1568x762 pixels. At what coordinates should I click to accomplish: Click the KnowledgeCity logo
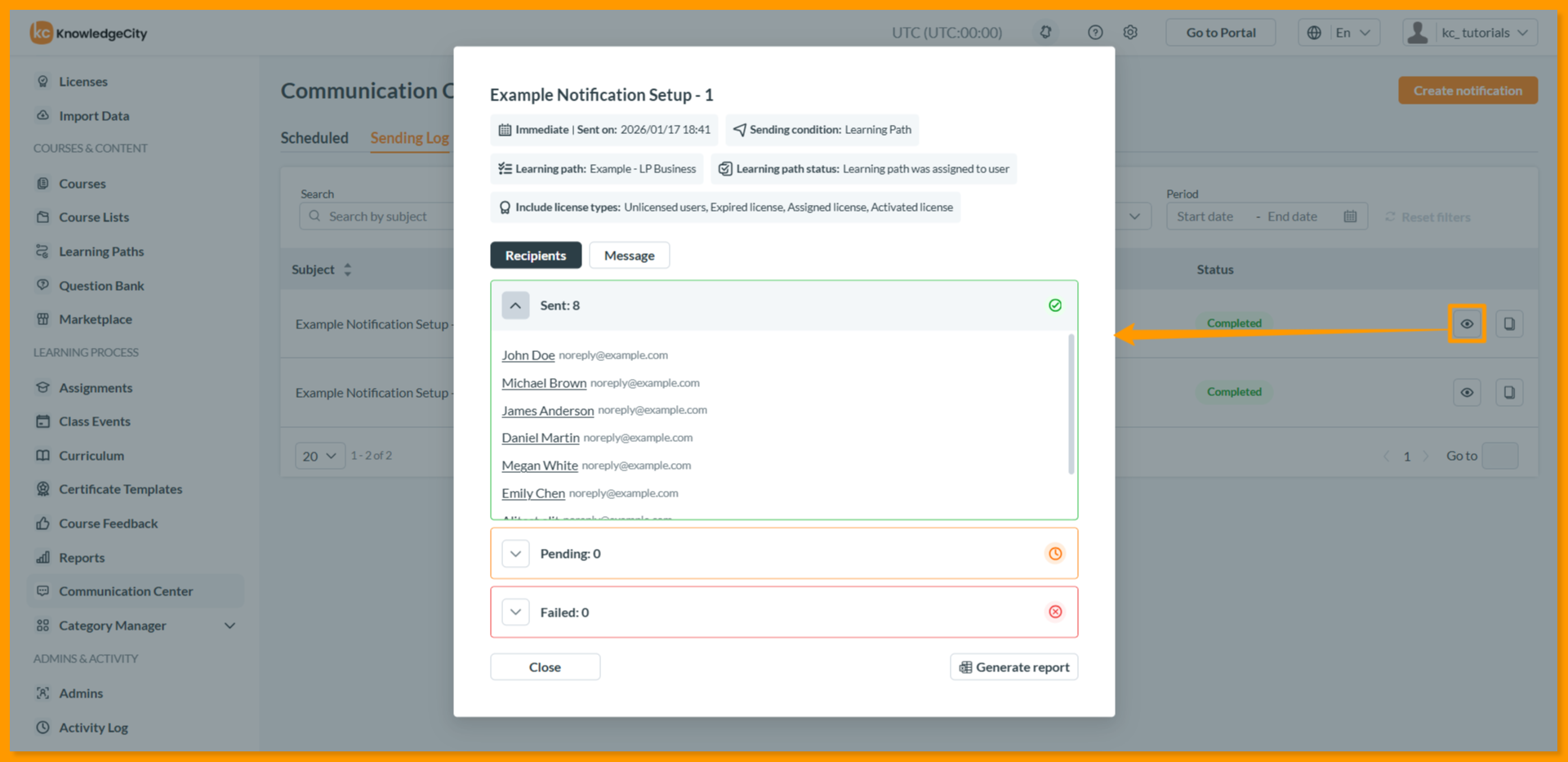(x=89, y=33)
